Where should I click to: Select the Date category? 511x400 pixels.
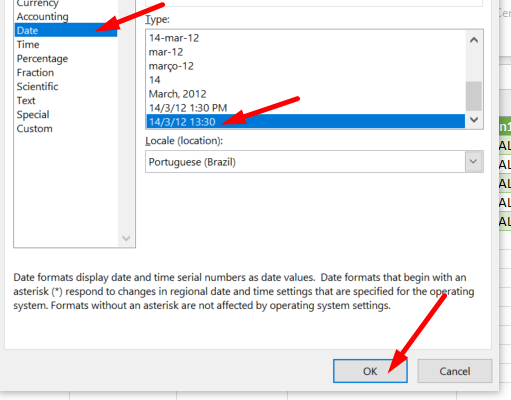click(66, 30)
